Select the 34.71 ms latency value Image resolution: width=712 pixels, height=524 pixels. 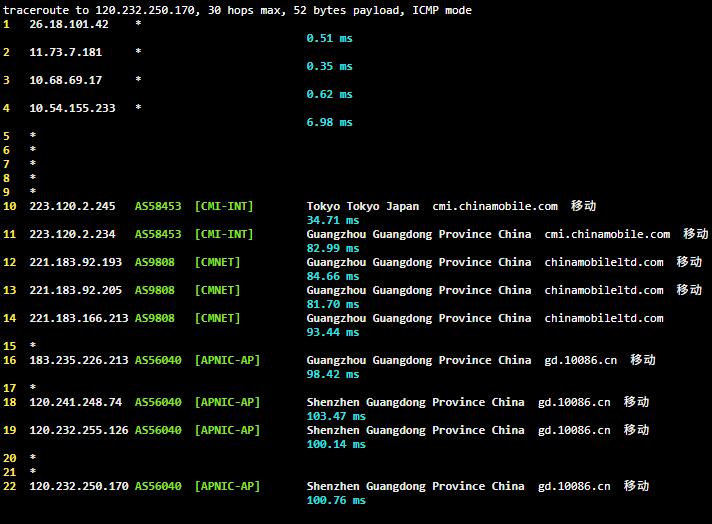(332, 220)
